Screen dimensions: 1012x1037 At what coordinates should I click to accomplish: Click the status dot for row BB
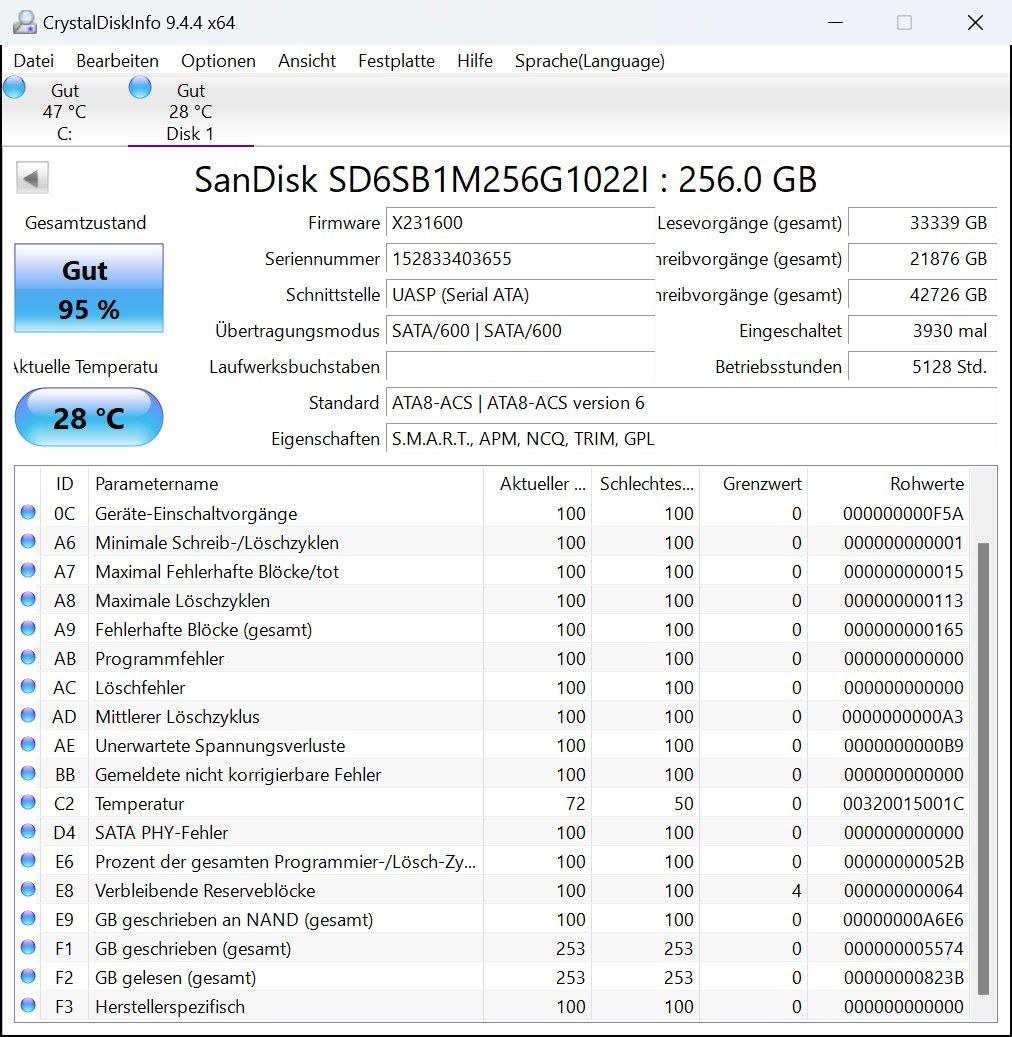28,774
